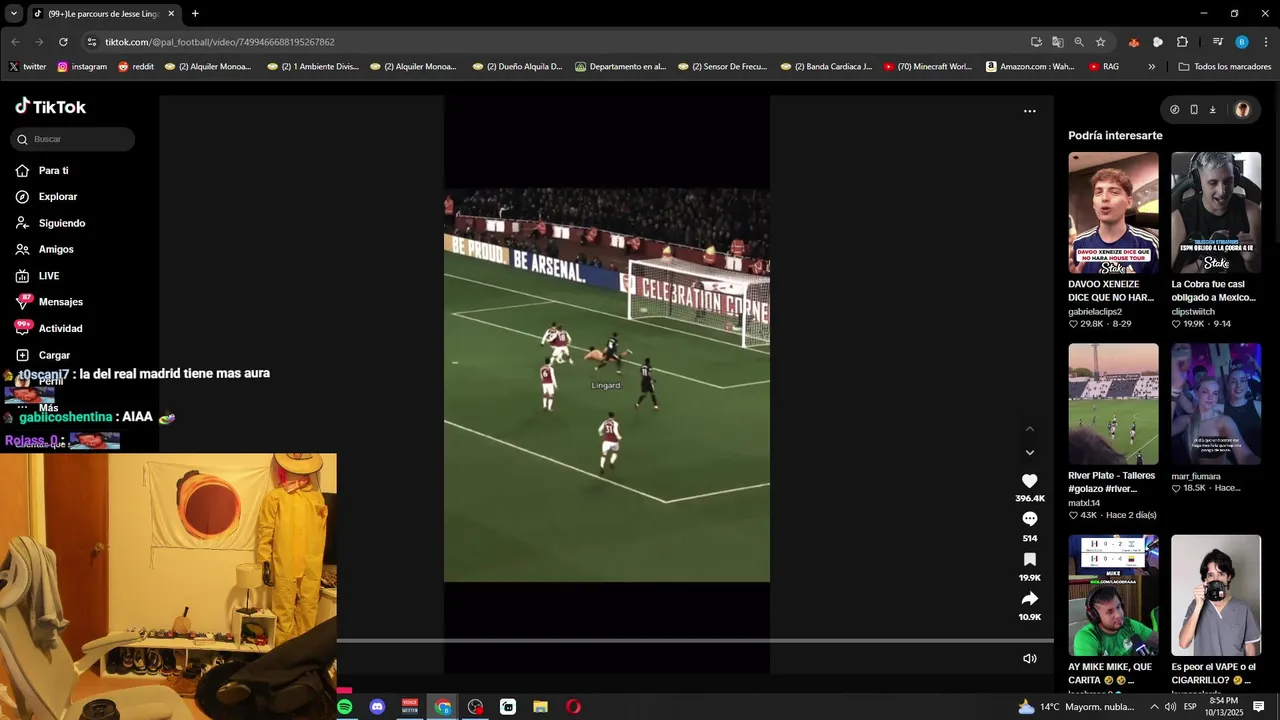Open the comments with the speech bubble icon

1029,519
